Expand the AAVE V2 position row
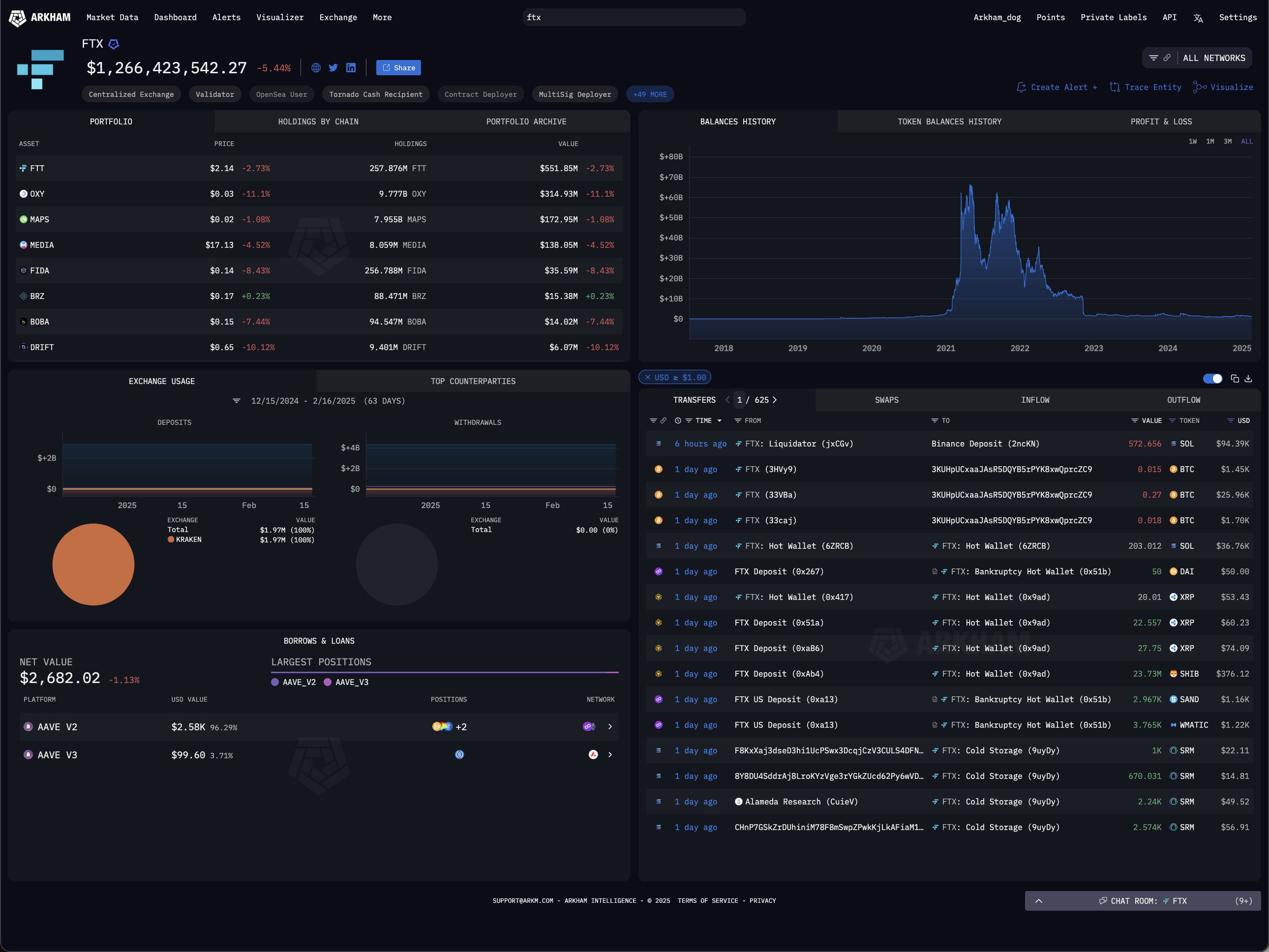Viewport: 1269px width, 952px height. coord(610,727)
